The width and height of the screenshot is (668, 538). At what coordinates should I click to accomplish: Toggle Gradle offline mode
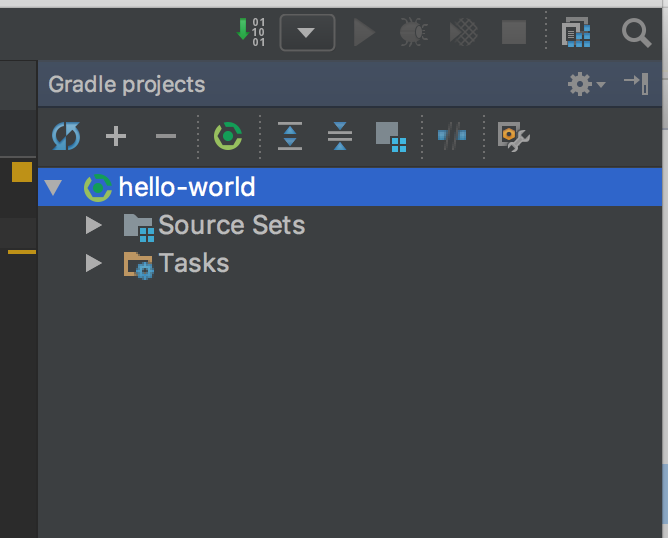[452, 136]
